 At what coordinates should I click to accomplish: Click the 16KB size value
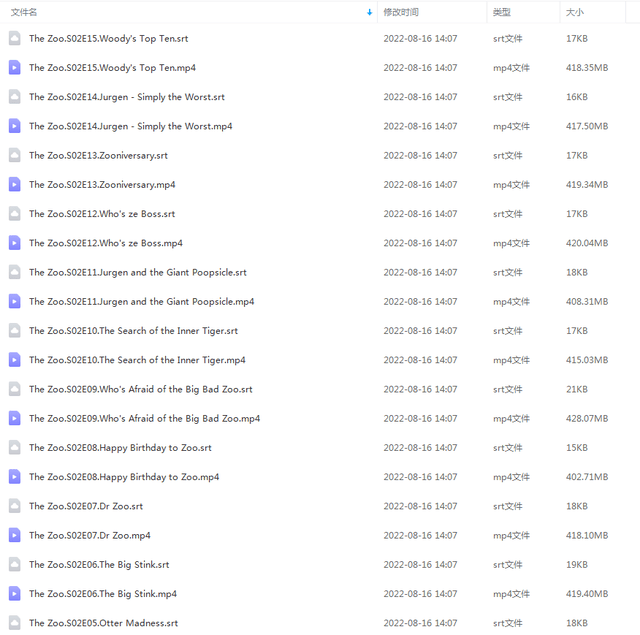pos(577,97)
